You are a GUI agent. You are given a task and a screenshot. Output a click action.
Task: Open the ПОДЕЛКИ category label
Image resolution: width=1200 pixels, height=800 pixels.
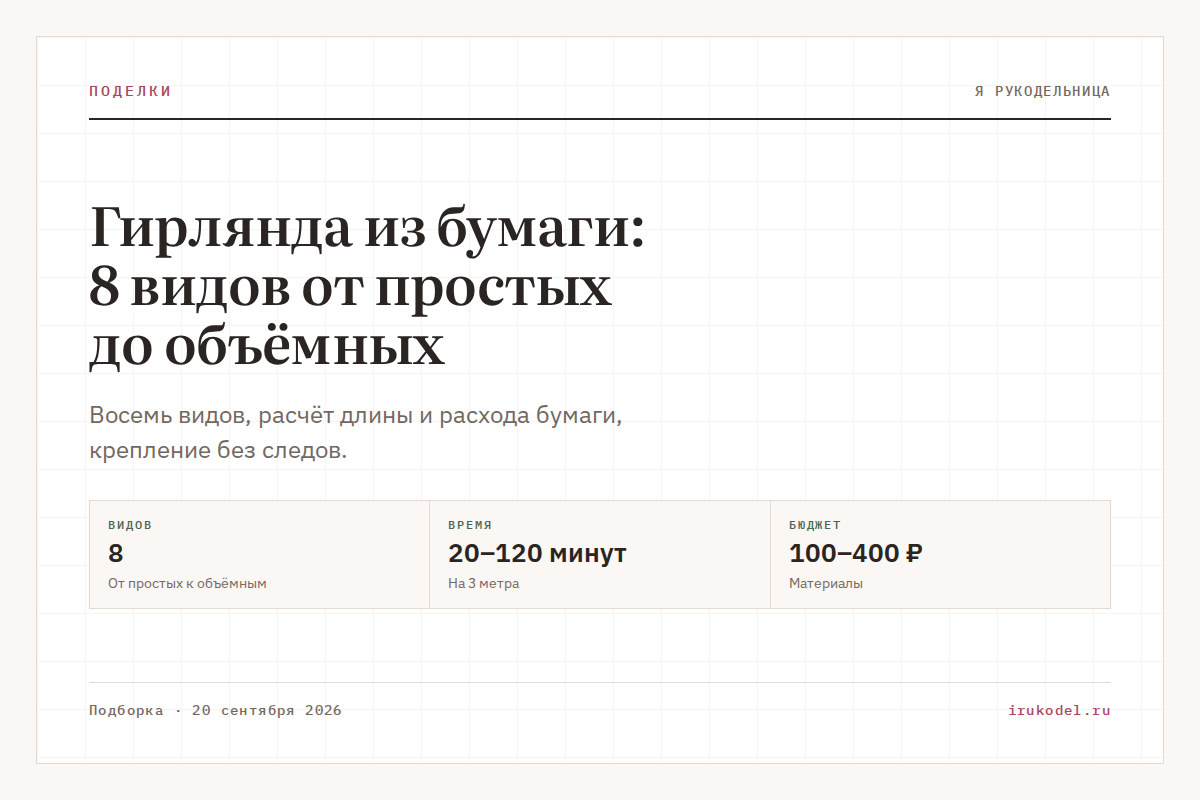click(130, 91)
